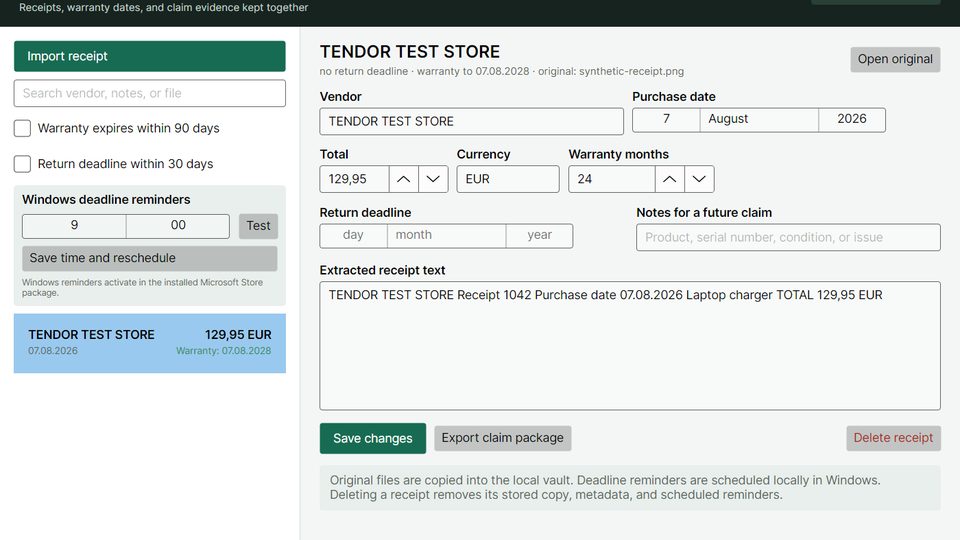Edit the Currency field showing EUR

pos(508,179)
